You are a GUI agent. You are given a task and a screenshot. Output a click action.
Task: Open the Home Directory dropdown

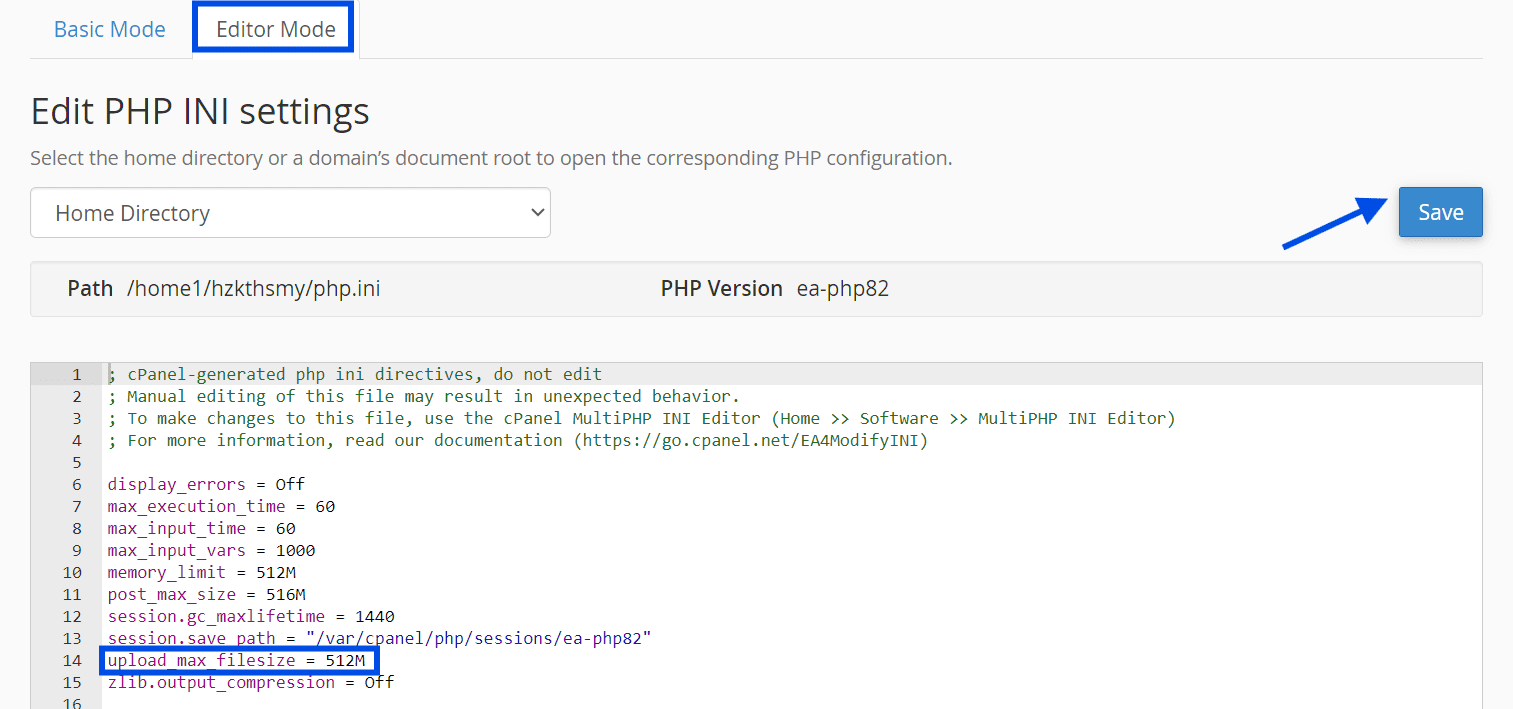click(290, 213)
